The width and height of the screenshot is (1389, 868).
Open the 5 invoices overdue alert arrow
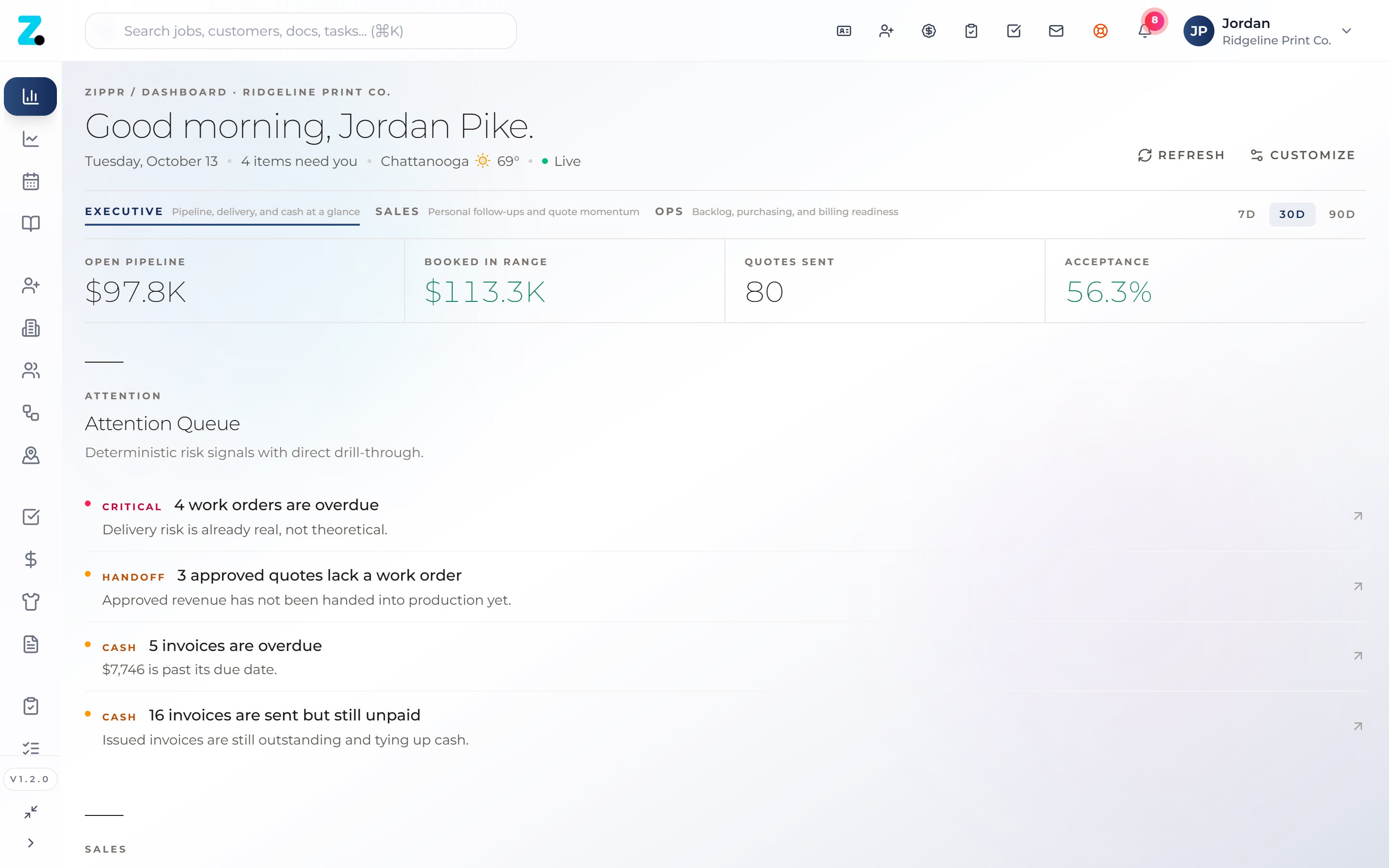(x=1358, y=656)
